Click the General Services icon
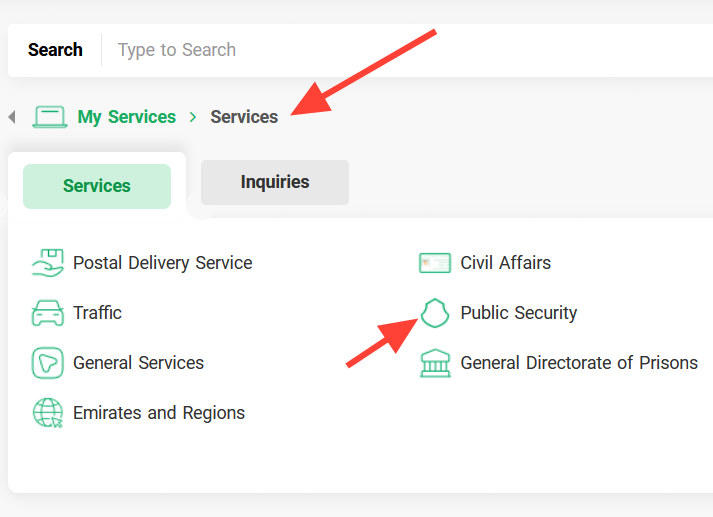This screenshot has height=517, width=713. click(48, 363)
